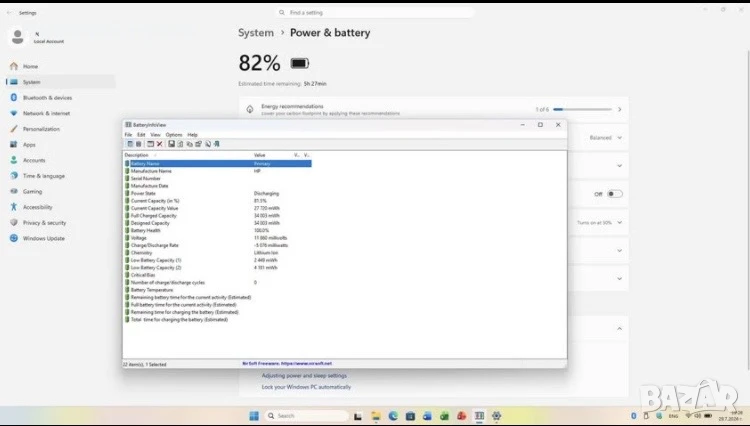
Task: Click the Settings gear icon on taskbar
Action: [x=496, y=416]
